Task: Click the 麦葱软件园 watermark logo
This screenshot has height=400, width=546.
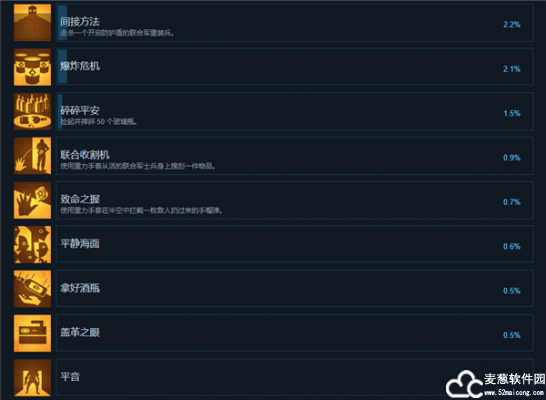Action: point(465,384)
